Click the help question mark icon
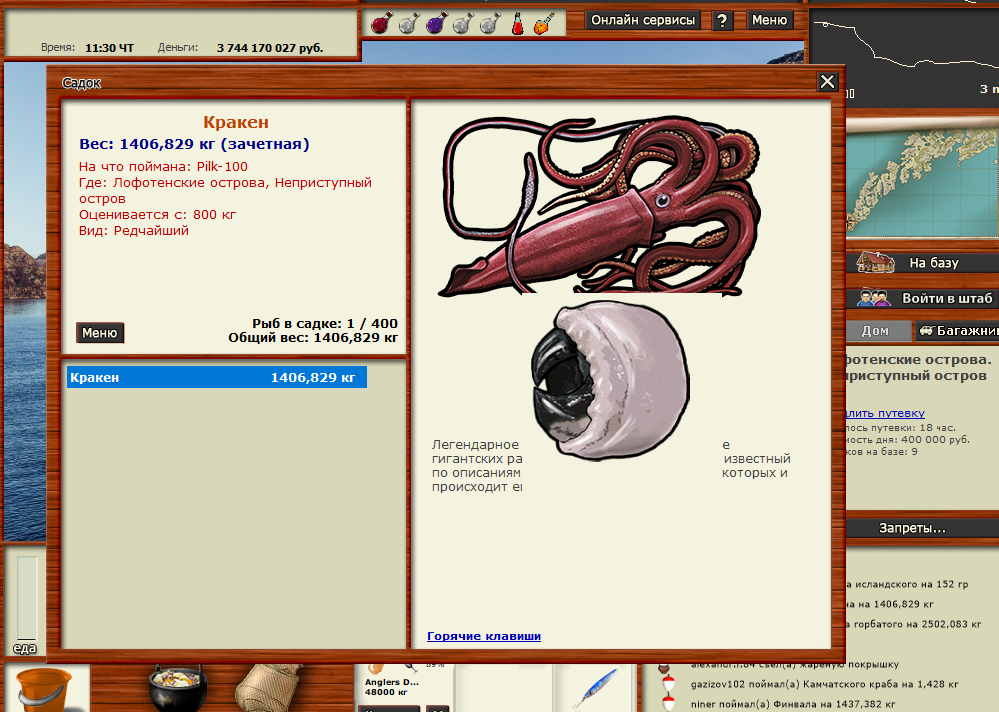Screen dimensions: 999x712 coord(722,20)
